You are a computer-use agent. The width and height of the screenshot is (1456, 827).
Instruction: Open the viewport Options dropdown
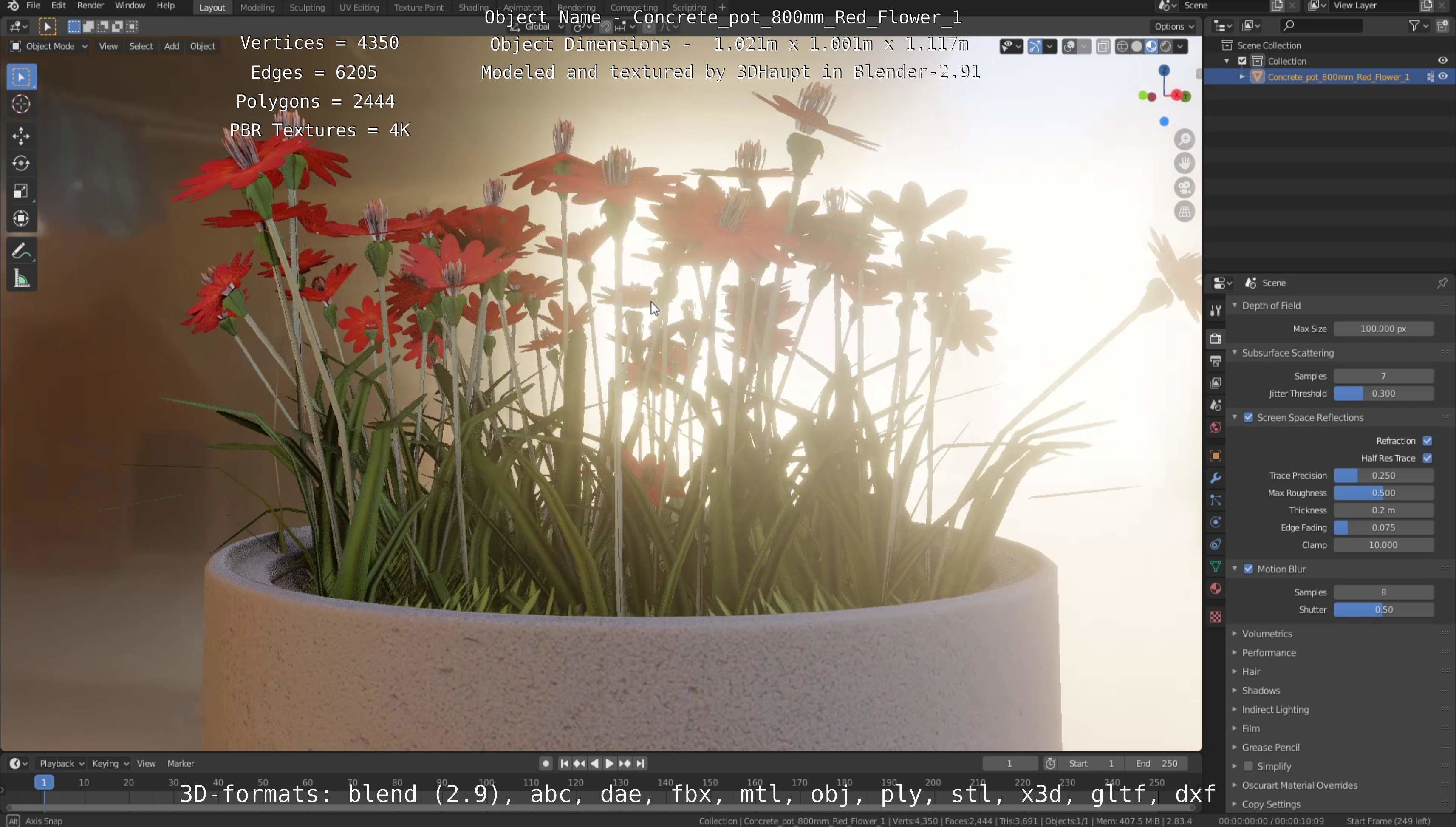click(x=1174, y=26)
